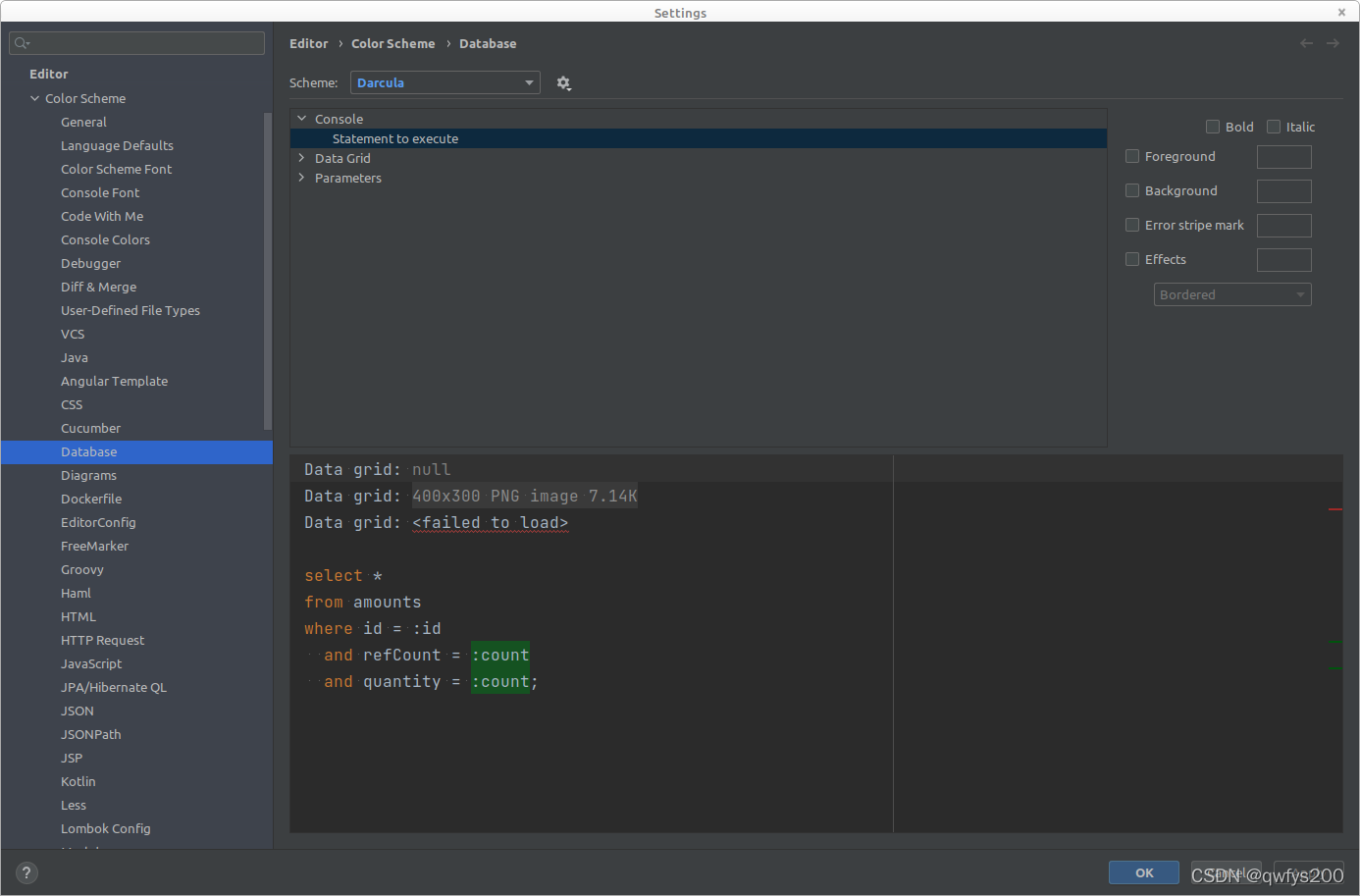
Task: Open Code With Me settings page
Action: pyautogui.click(x=102, y=216)
